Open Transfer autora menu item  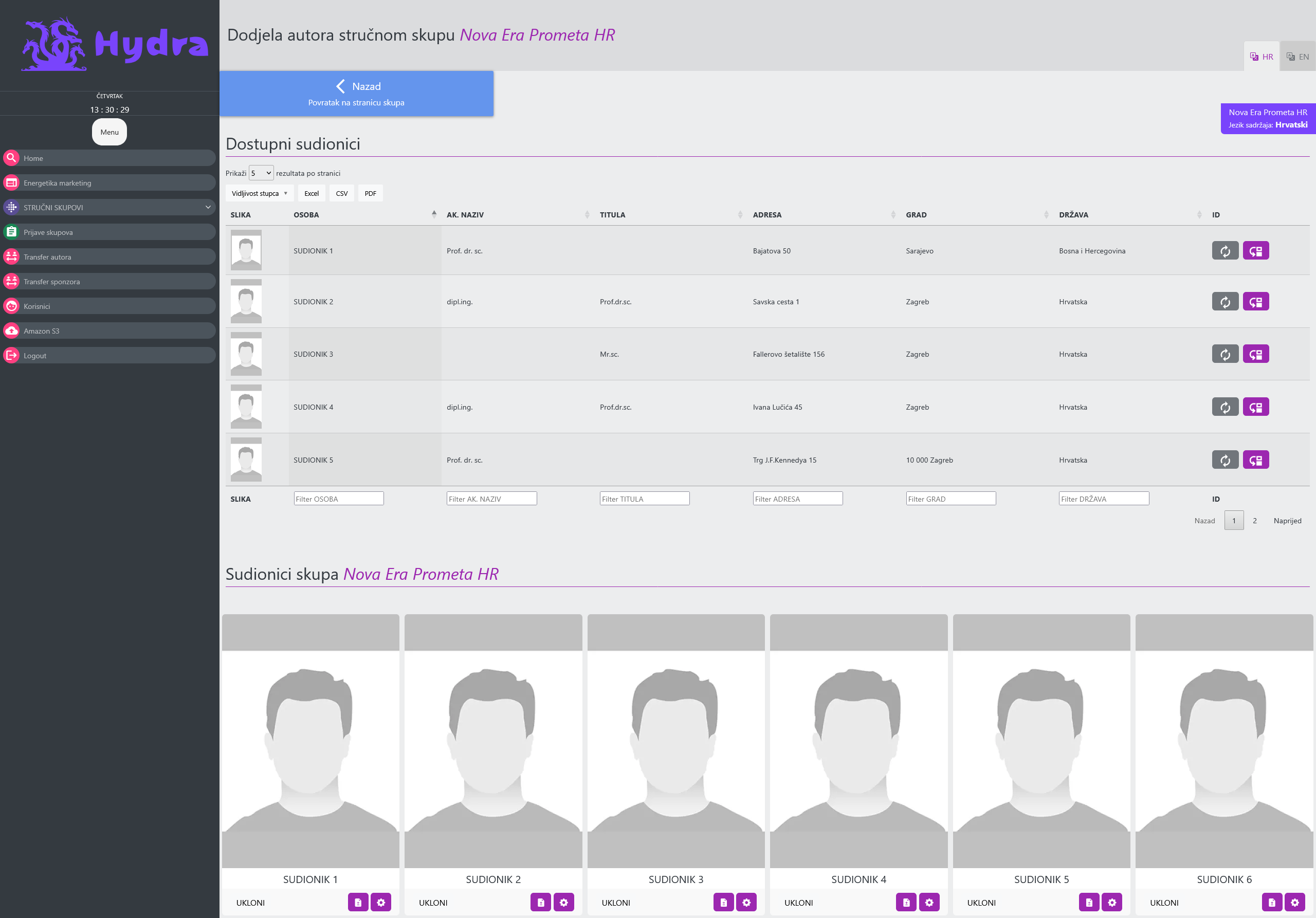(x=109, y=256)
